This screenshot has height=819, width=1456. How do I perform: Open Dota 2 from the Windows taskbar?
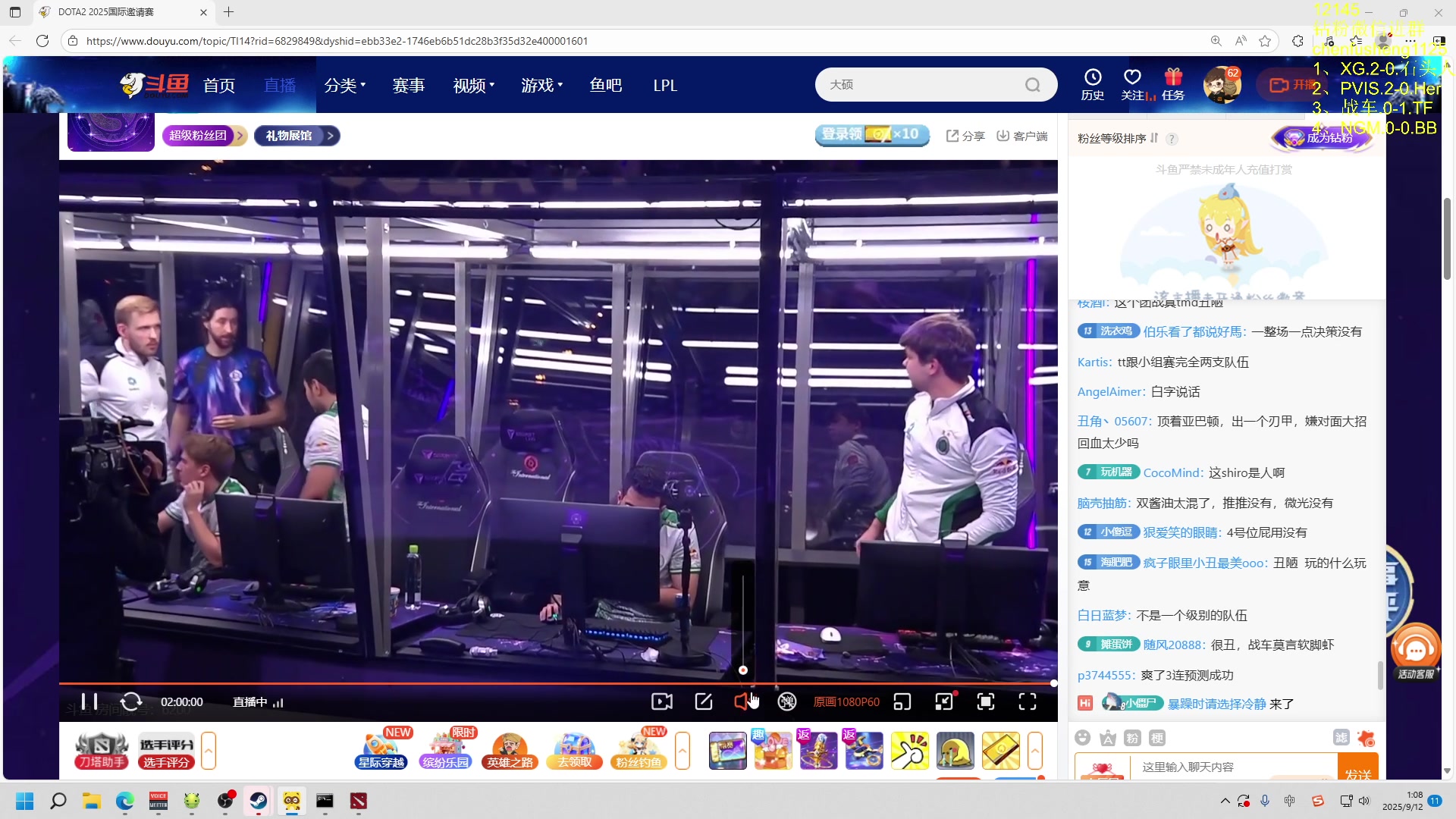358,801
